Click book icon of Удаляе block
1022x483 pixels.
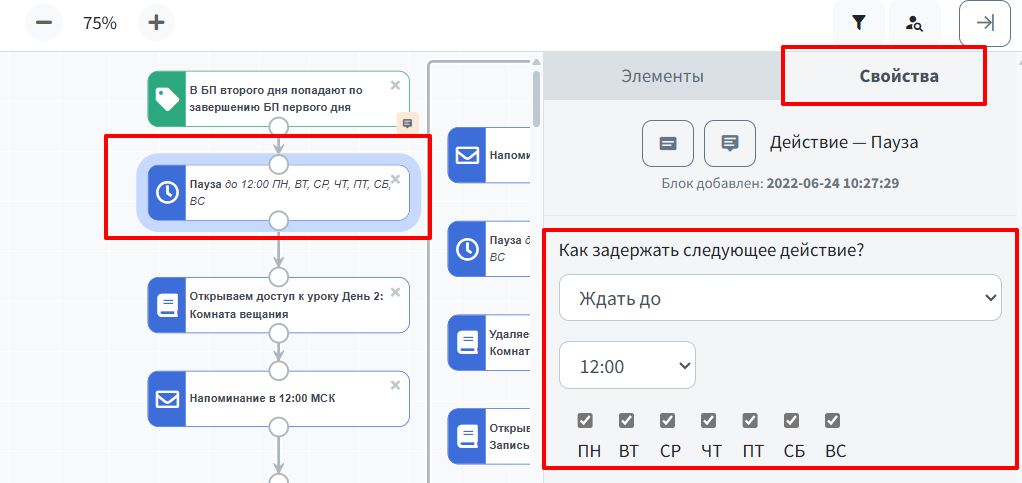(x=467, y=343)
